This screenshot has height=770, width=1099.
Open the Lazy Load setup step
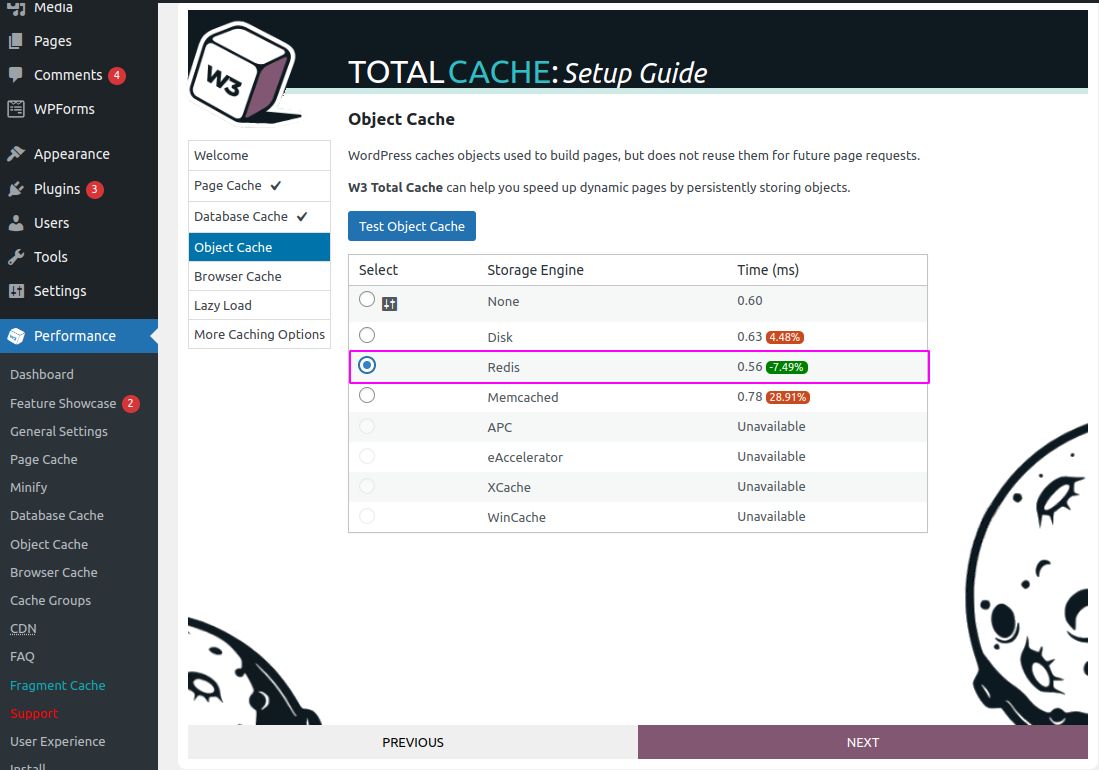pos(259,305)
